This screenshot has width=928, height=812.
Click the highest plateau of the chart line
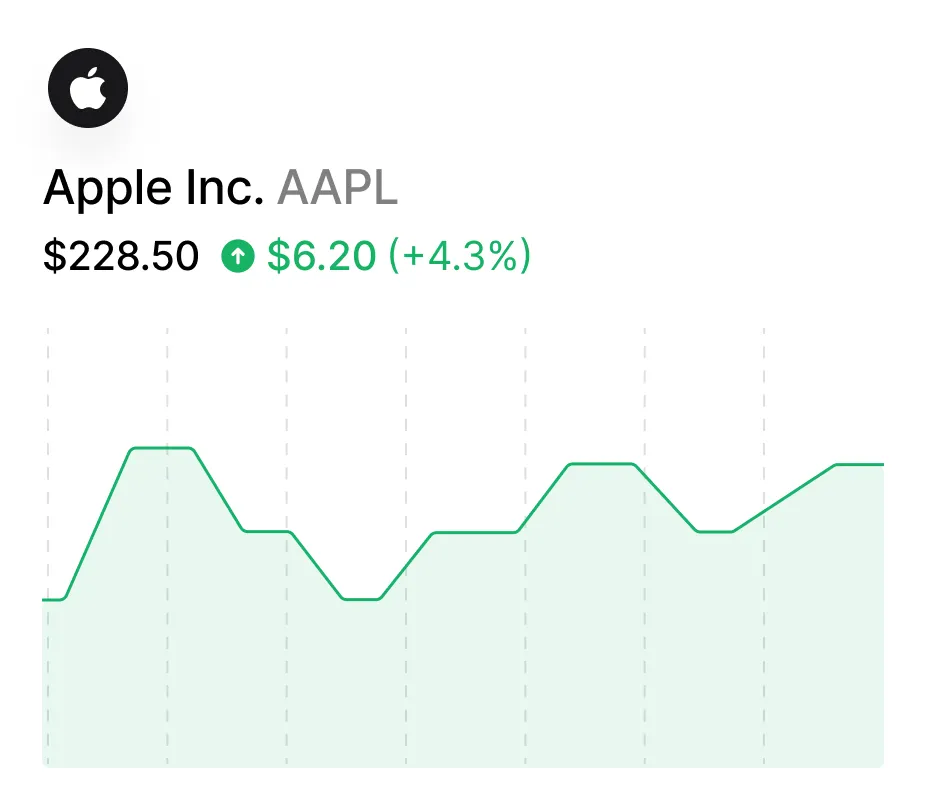pos(162,448)
